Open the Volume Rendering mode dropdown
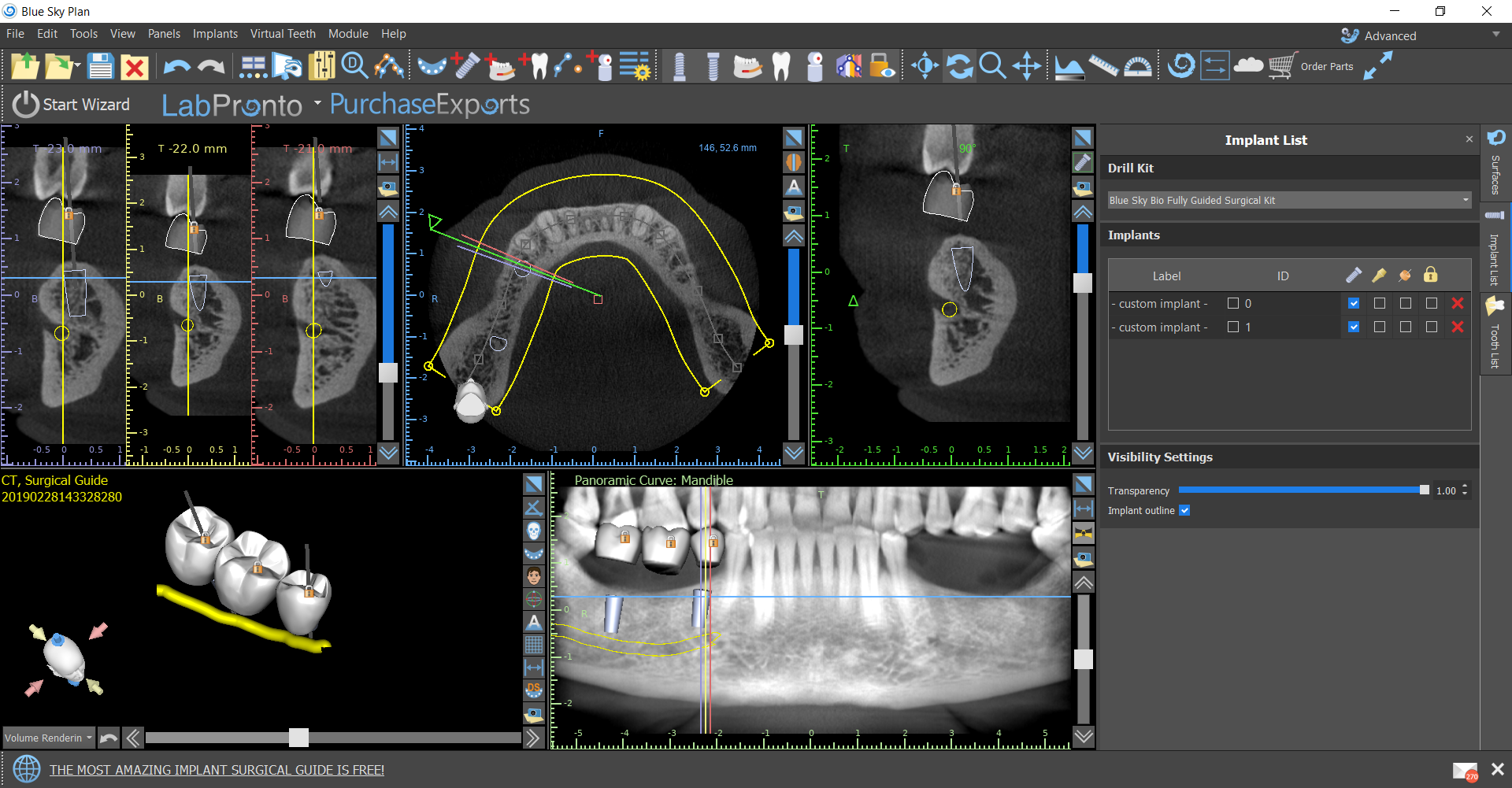 (x=48, y=738)
